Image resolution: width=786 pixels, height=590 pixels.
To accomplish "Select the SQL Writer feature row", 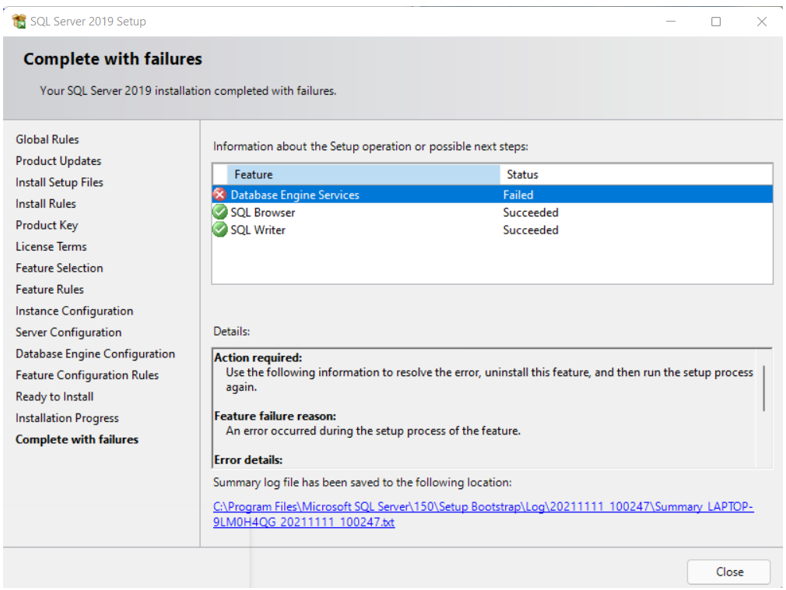I will (x=492, y=230).
